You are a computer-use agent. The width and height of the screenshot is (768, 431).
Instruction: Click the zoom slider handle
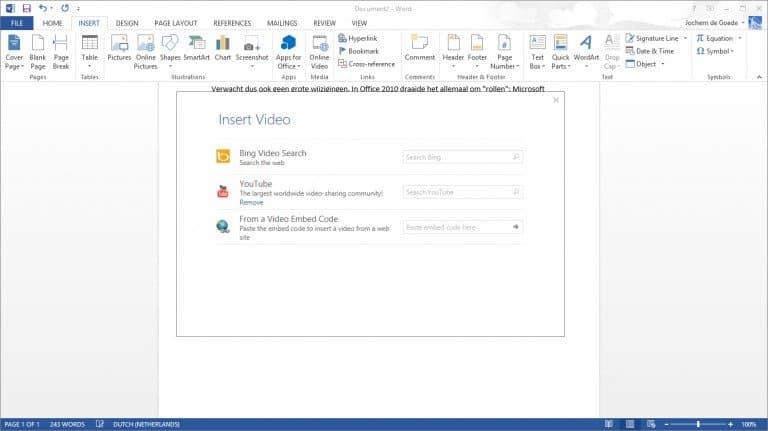click(x=698, y=424)
